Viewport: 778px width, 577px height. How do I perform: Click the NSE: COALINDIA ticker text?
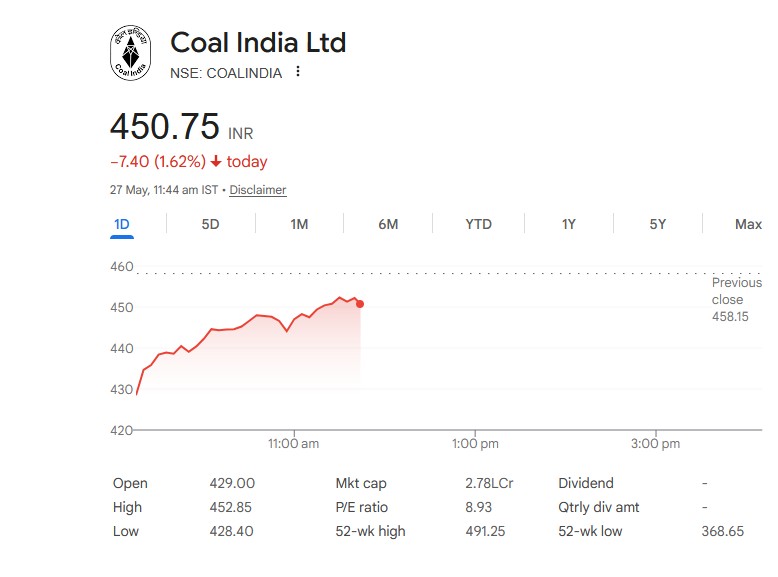click(x=226, y=73)
